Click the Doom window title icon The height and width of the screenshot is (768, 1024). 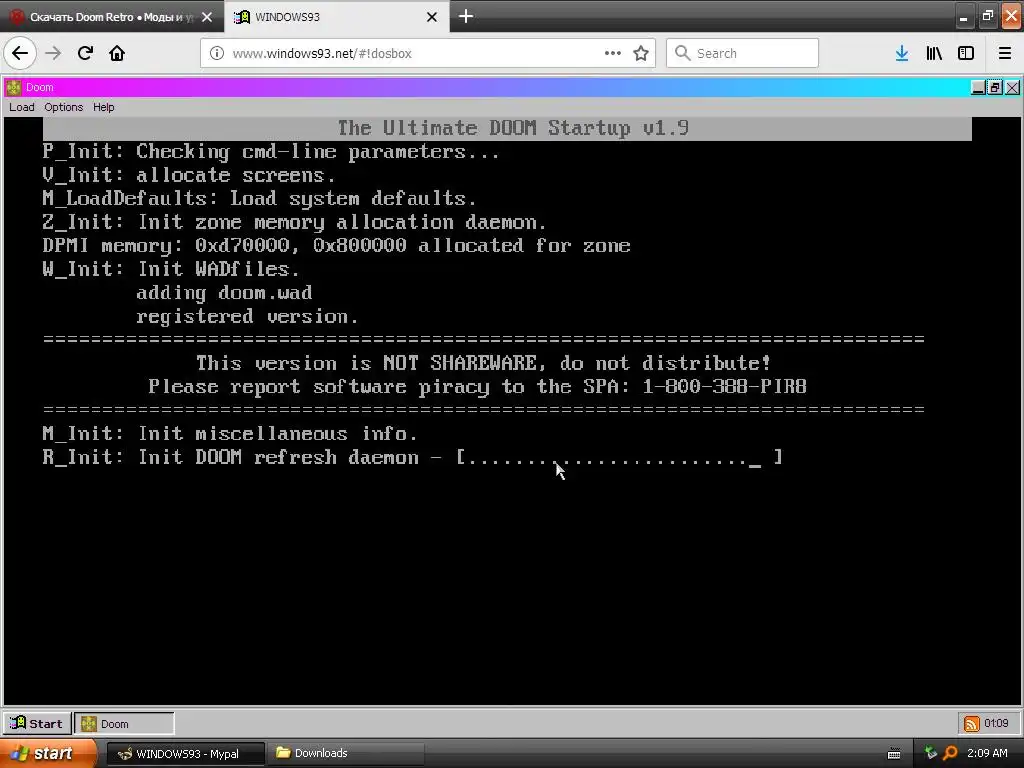[13, 87]
